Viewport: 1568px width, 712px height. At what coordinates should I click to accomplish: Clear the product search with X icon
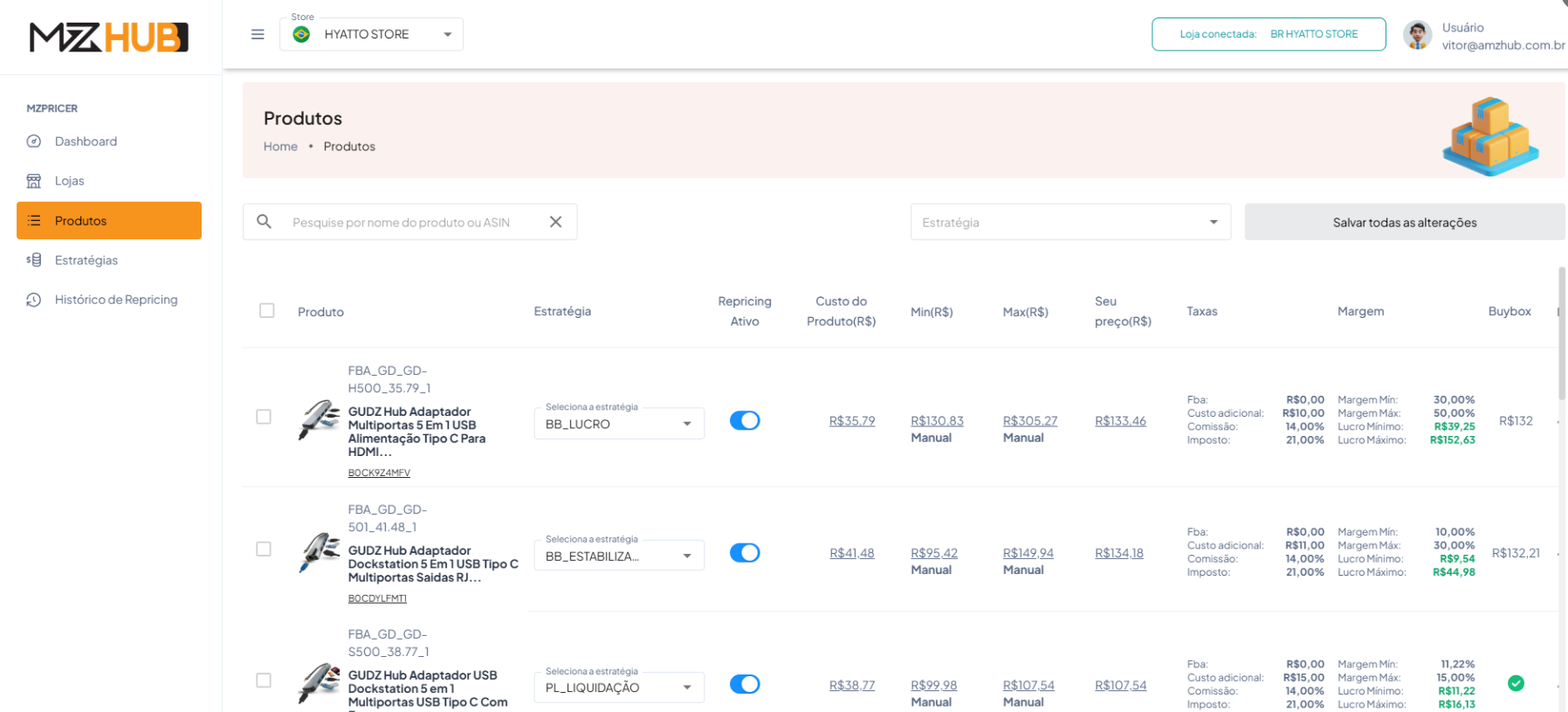tap(555, 222)
